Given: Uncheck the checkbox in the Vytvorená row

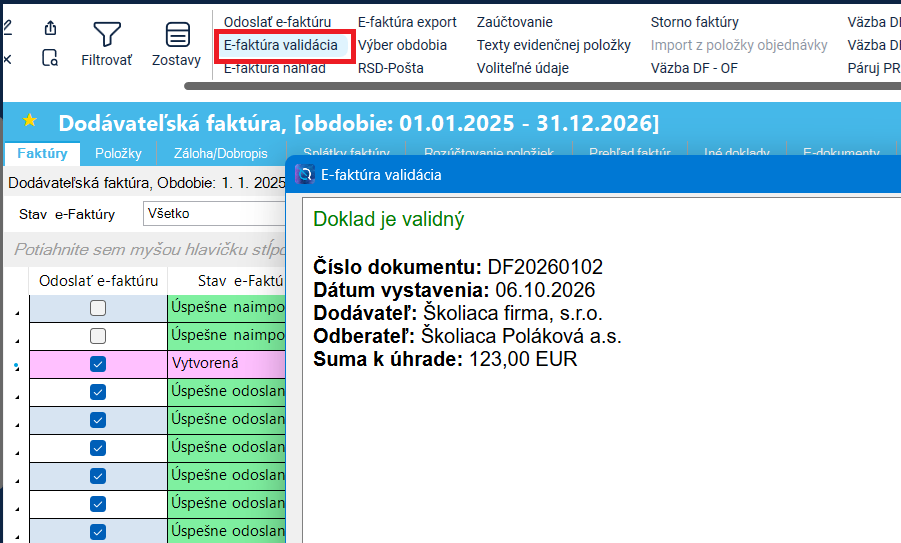Looking at the screenshot, I should click(98, 364).
